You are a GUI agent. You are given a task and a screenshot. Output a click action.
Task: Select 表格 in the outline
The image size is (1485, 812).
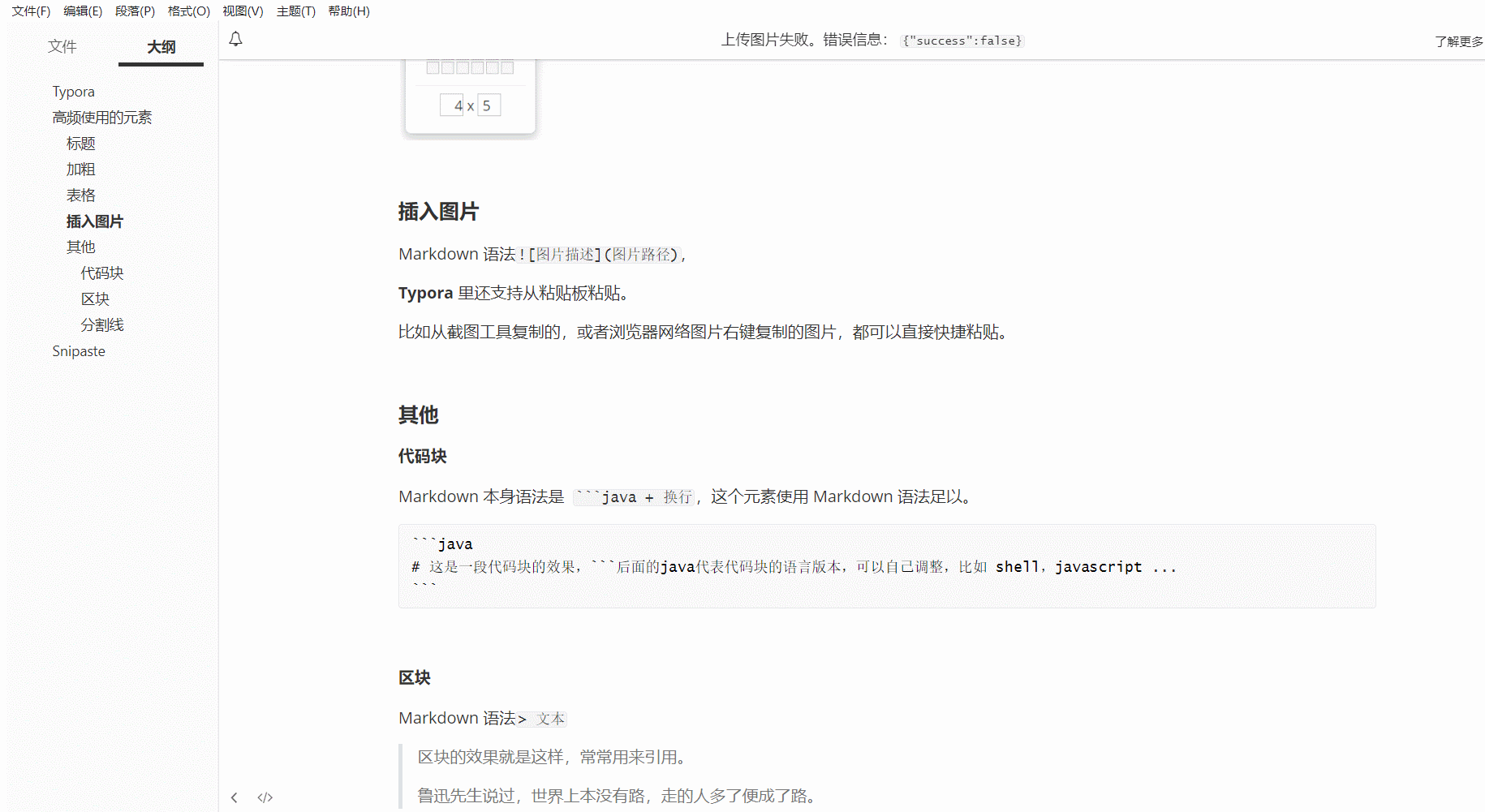81,195
